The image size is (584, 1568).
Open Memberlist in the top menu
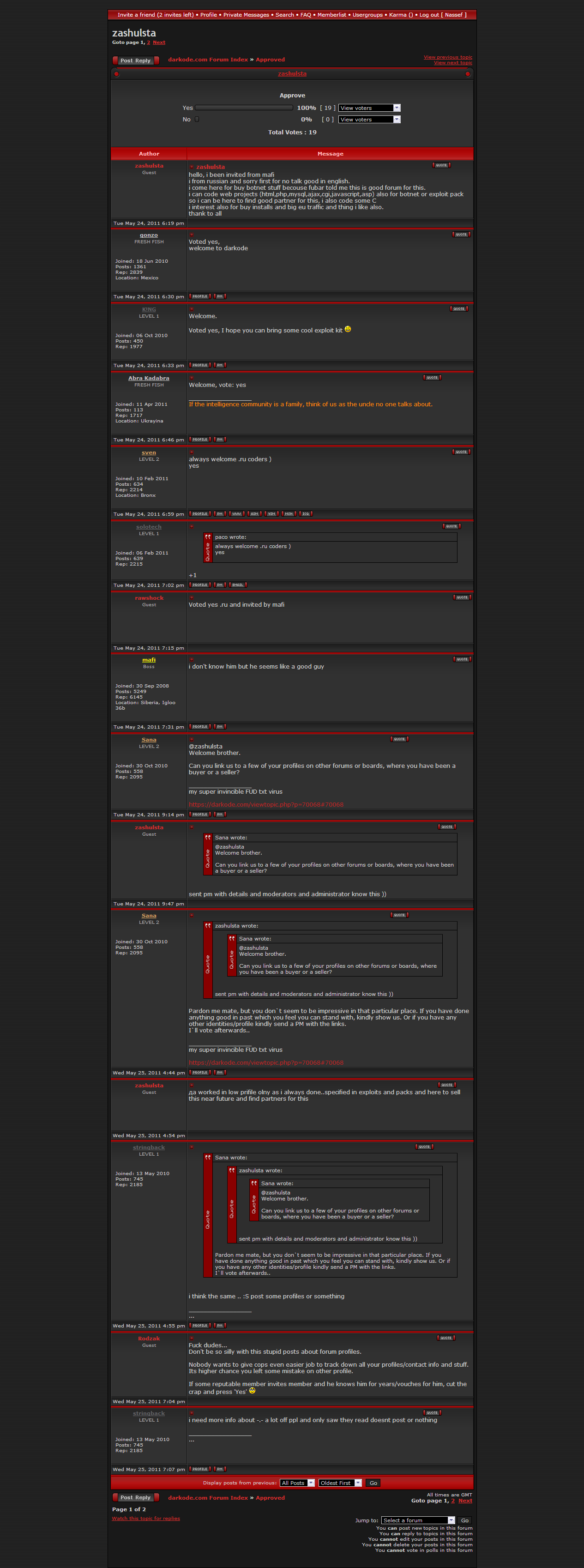(x=331, y=15)
